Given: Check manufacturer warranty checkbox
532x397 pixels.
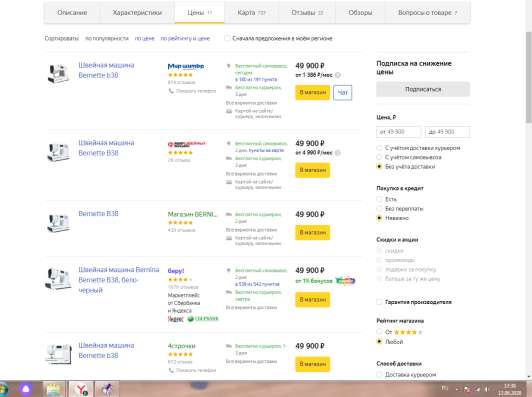Looking at the screenshot, I should point(379,302).
